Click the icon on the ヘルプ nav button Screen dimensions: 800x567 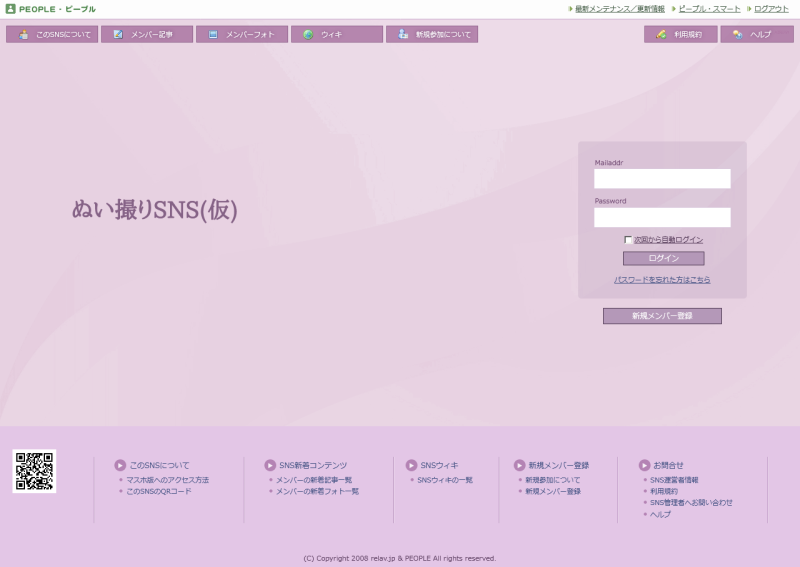[737, 34]
